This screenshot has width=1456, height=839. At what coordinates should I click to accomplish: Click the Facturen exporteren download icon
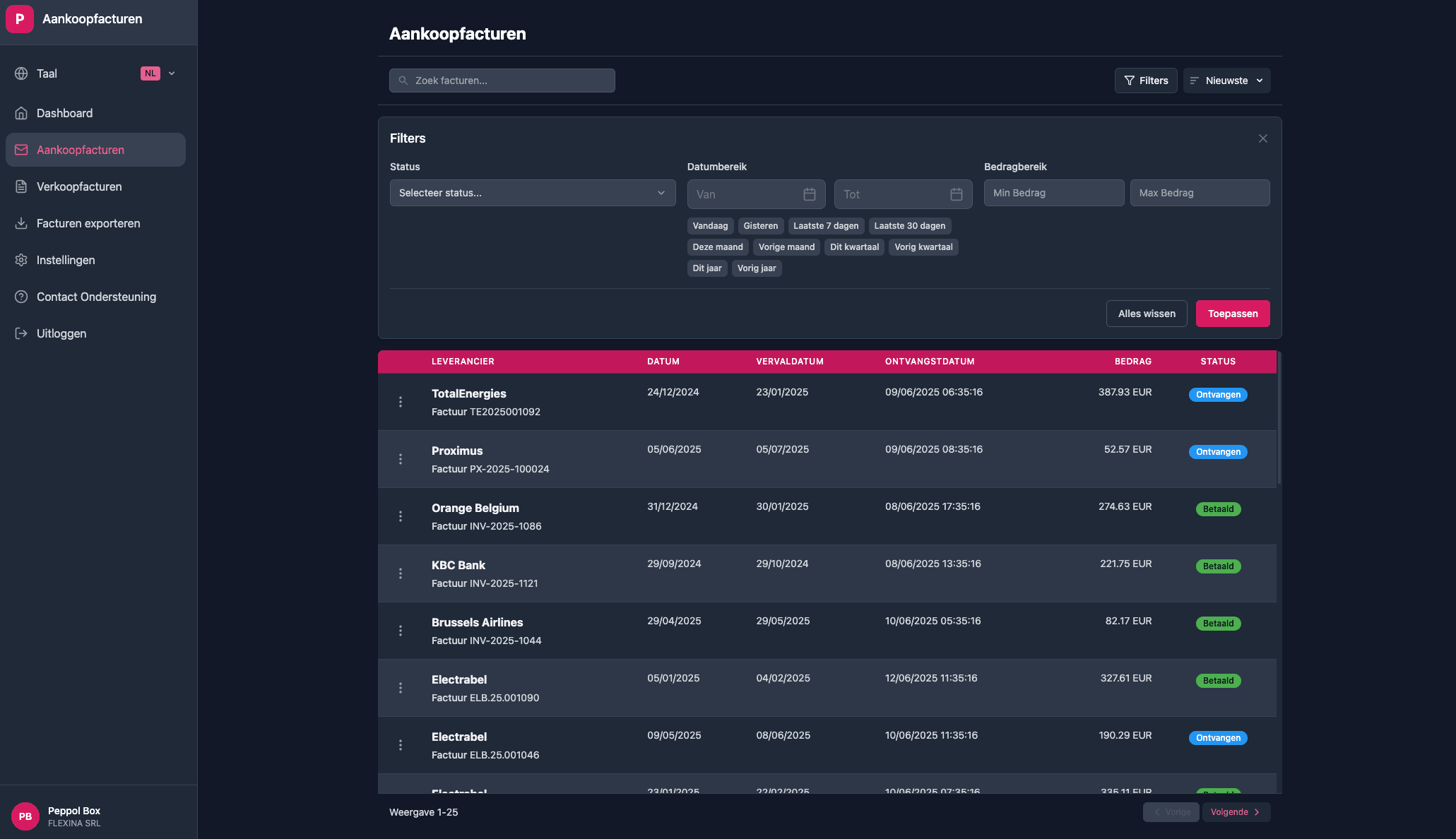(x=21, y=223)
